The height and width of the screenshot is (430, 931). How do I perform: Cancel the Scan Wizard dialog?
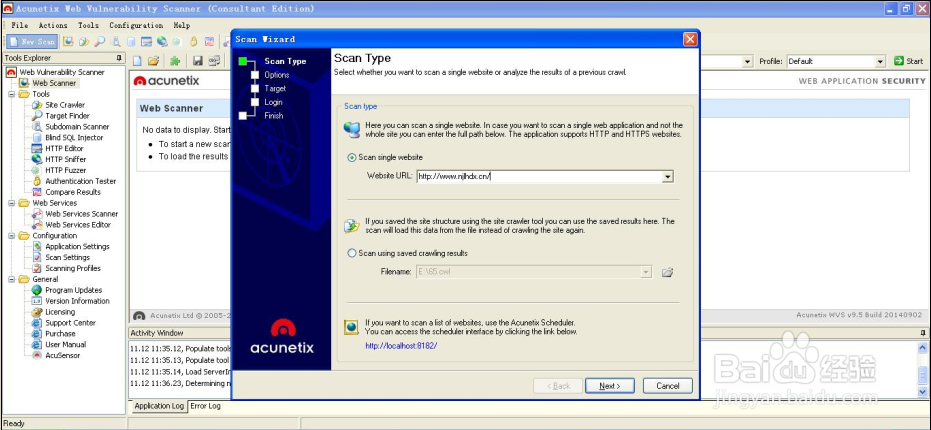pos(668,386)
